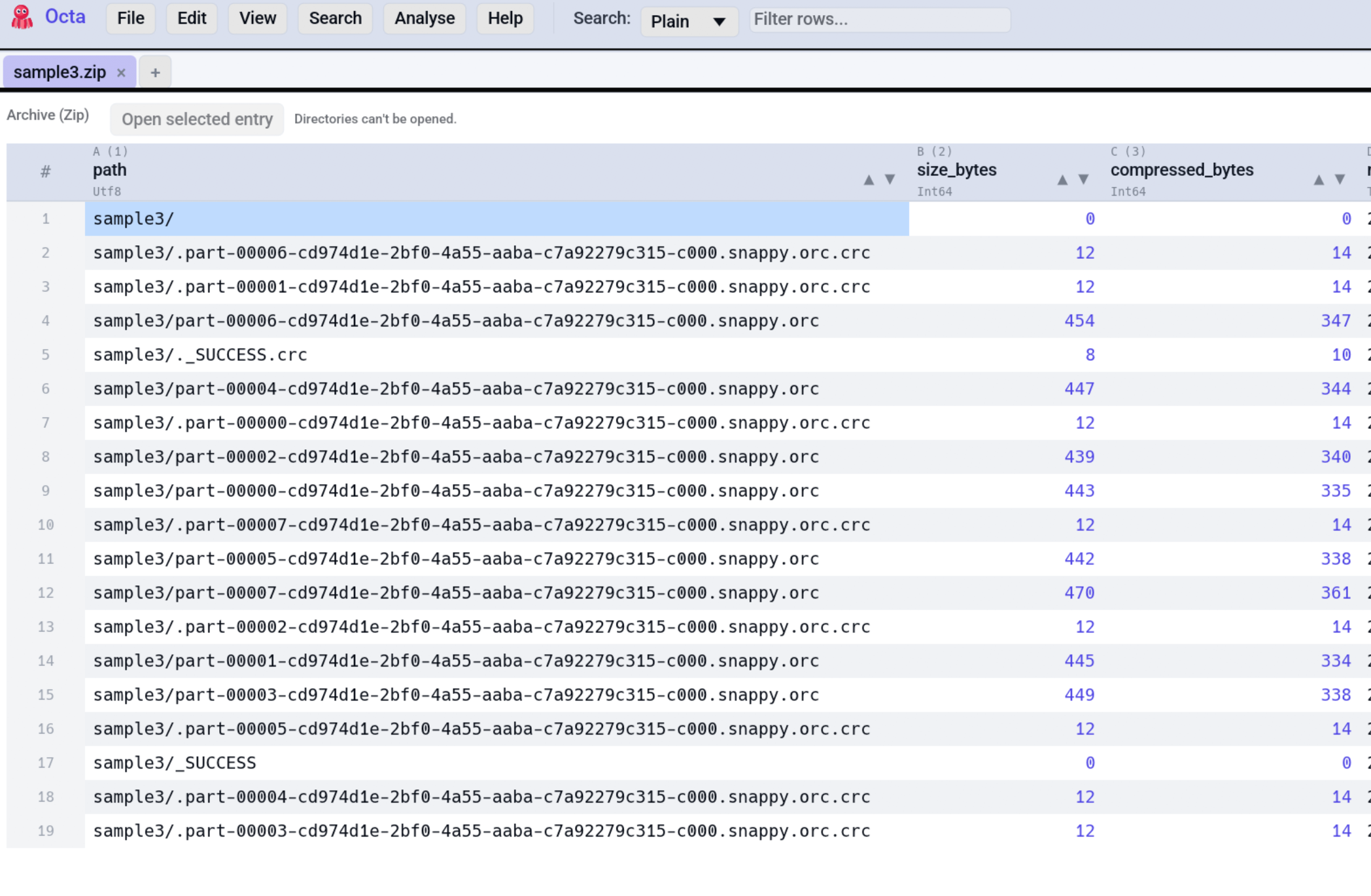Switch to the sample3.zip tab

pos(60,72)
